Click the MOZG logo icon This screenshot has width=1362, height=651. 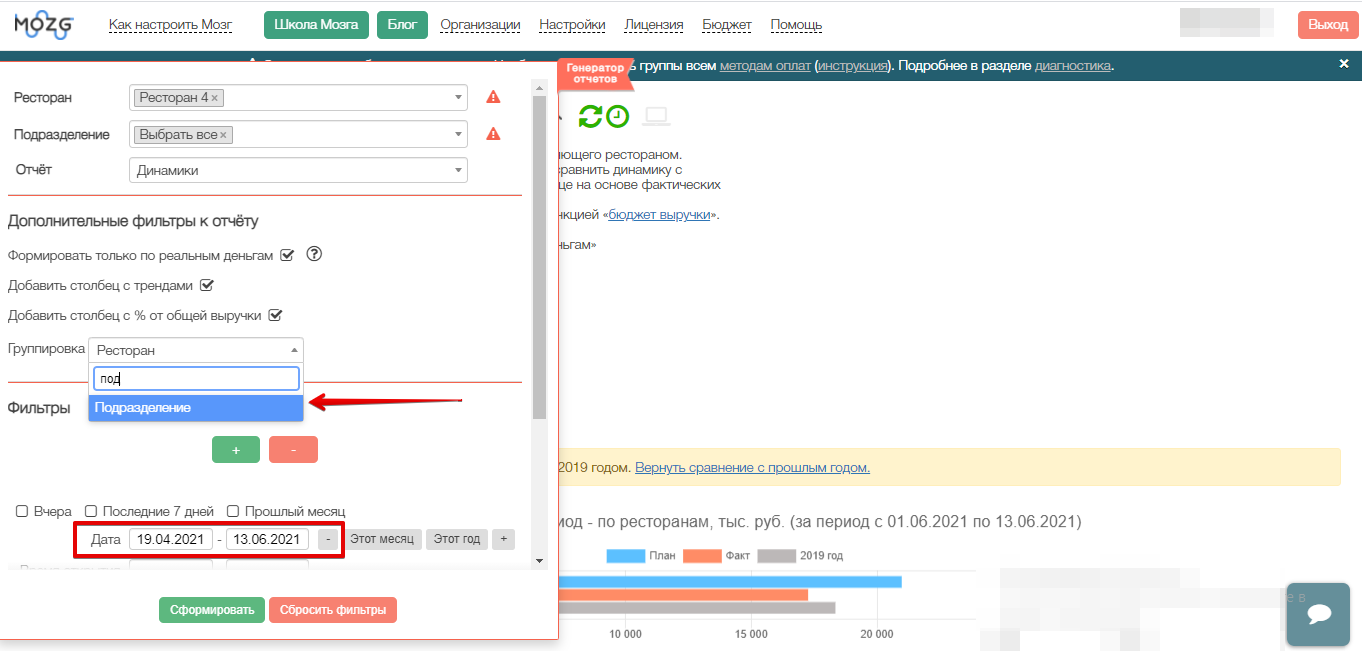43,25
